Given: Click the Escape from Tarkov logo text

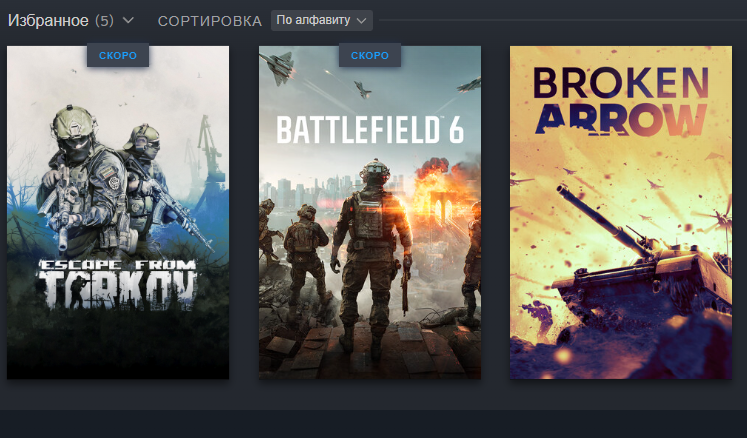Looking at the screenshot, I should 118,284.
